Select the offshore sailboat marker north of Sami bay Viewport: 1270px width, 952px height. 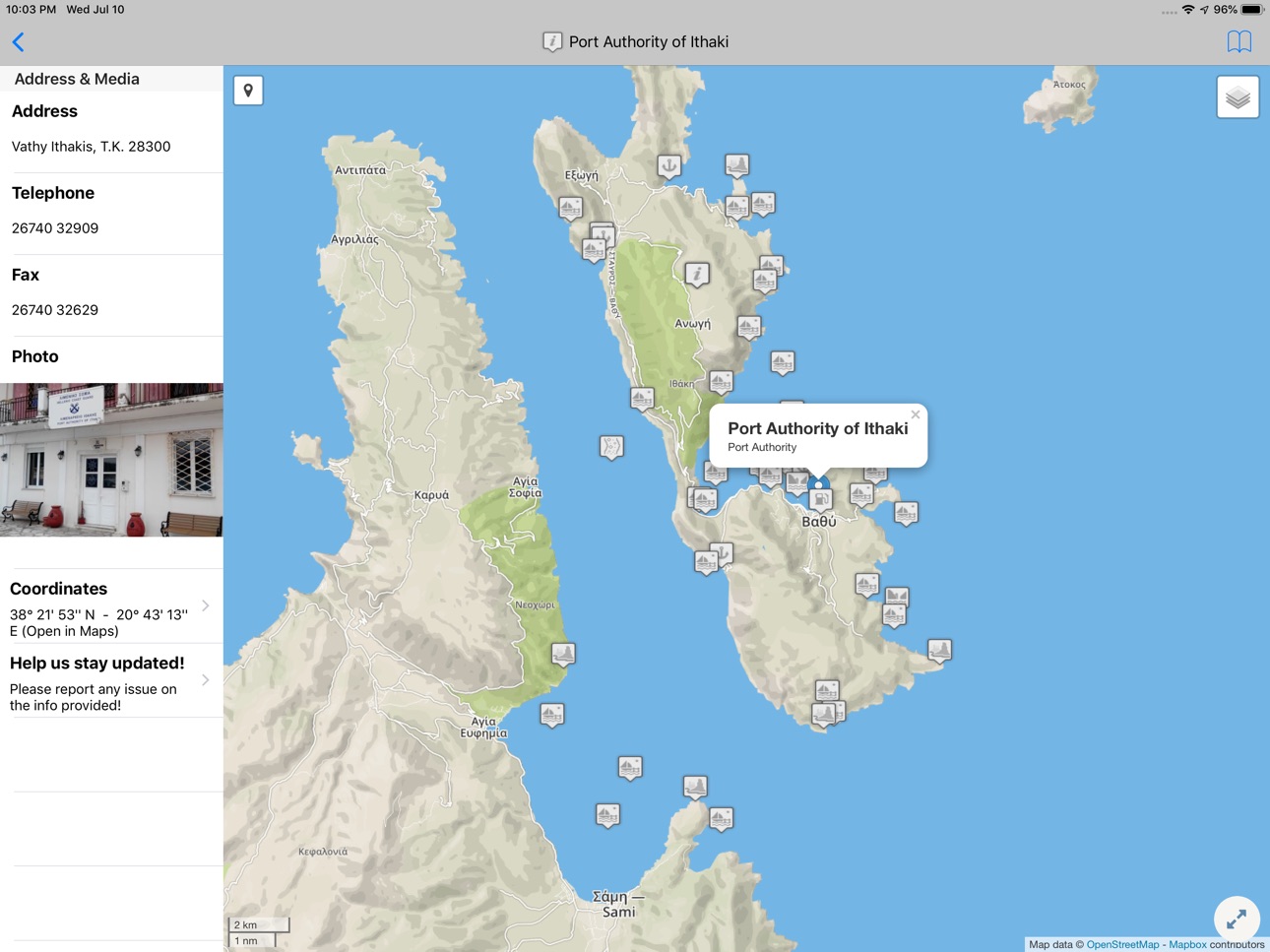click(630, 767)
